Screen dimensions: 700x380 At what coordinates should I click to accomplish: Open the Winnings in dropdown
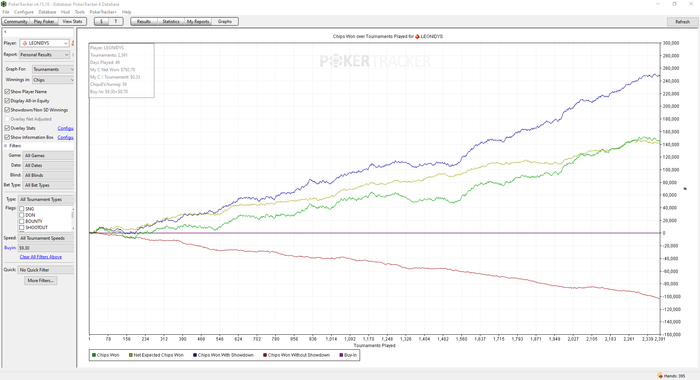pos(53,80)
